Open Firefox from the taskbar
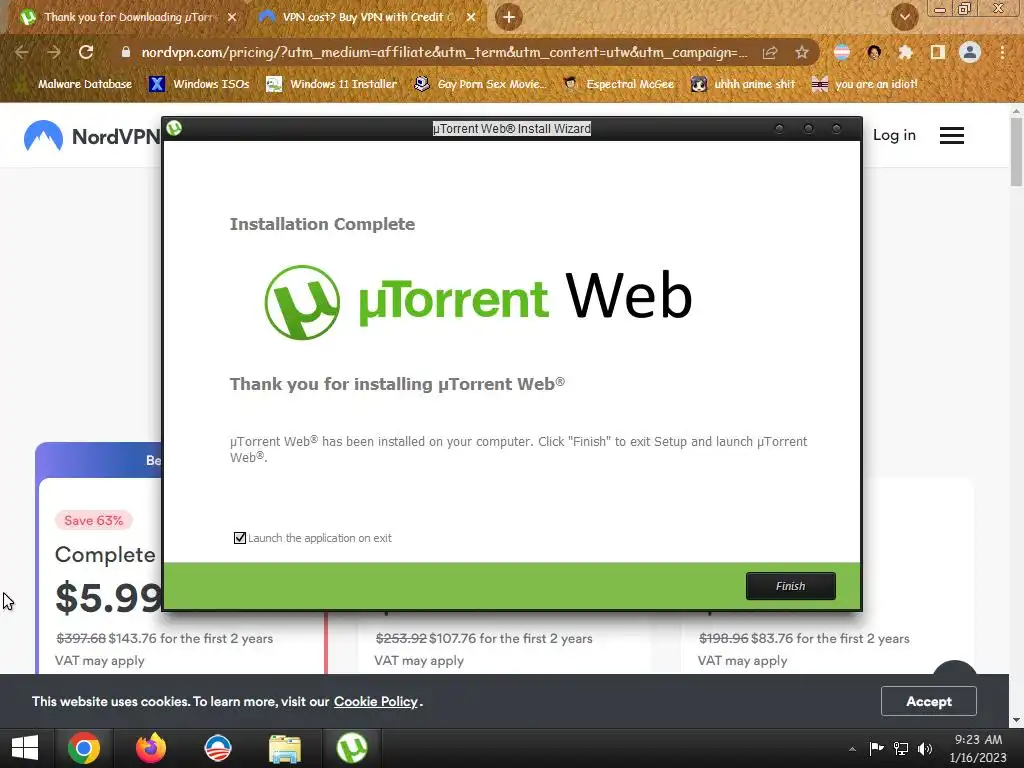This screenshot has height=768, width=1024. (x=151, y=748)
